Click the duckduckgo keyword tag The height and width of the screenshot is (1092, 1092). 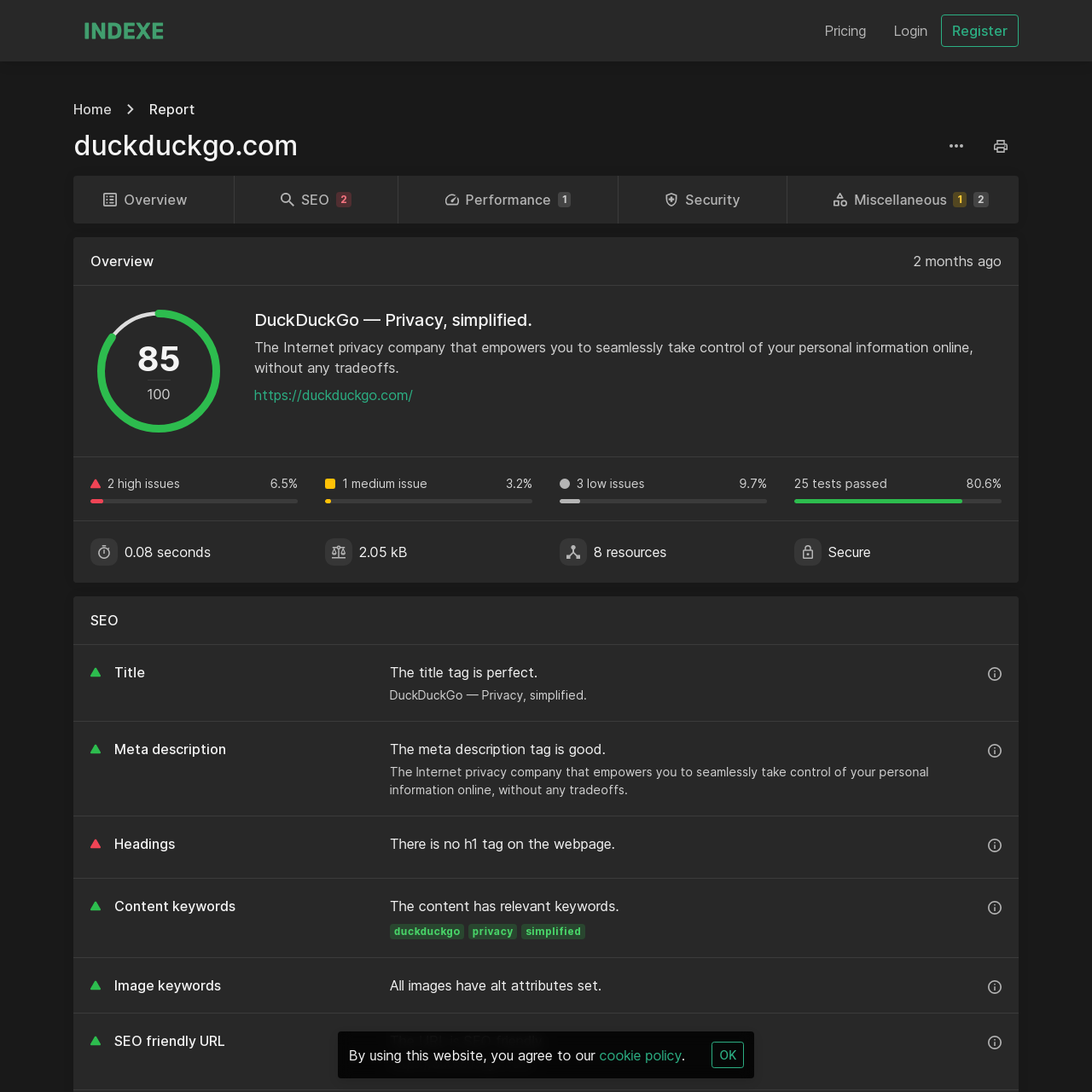click(x=427, y=932)
